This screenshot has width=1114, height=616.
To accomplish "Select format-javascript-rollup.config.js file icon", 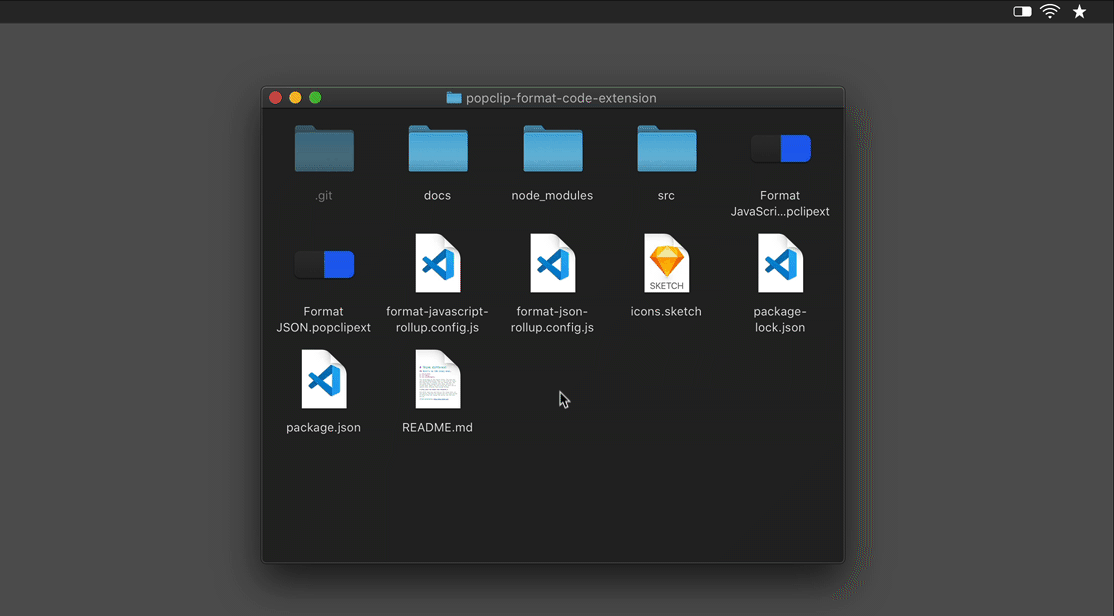I will [x=438, y=263].
